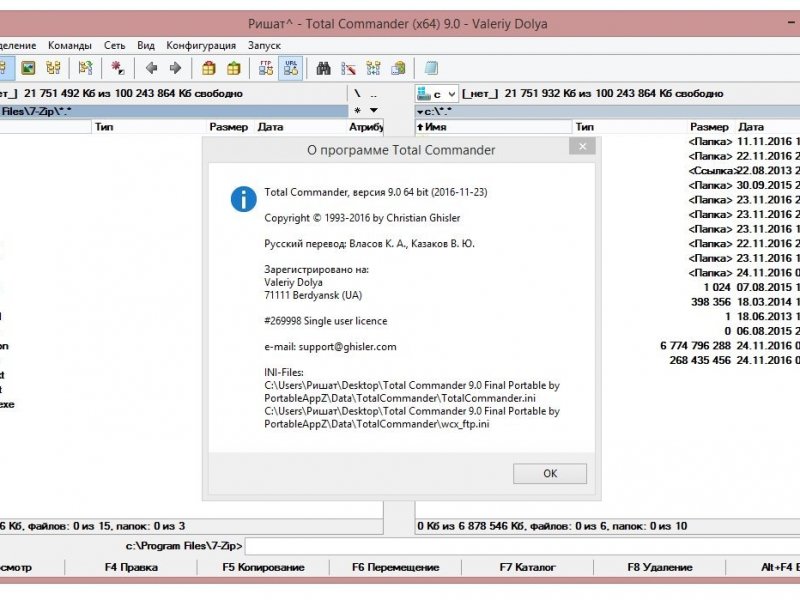Sort right panel by Тип column header

coord(629,127)
